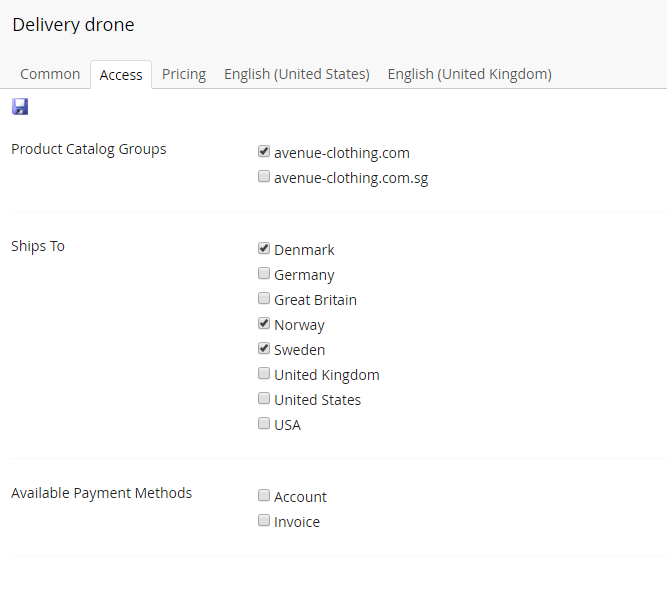
Task: Tick the United Kingdom checkbox
Action: coord(264,373)
